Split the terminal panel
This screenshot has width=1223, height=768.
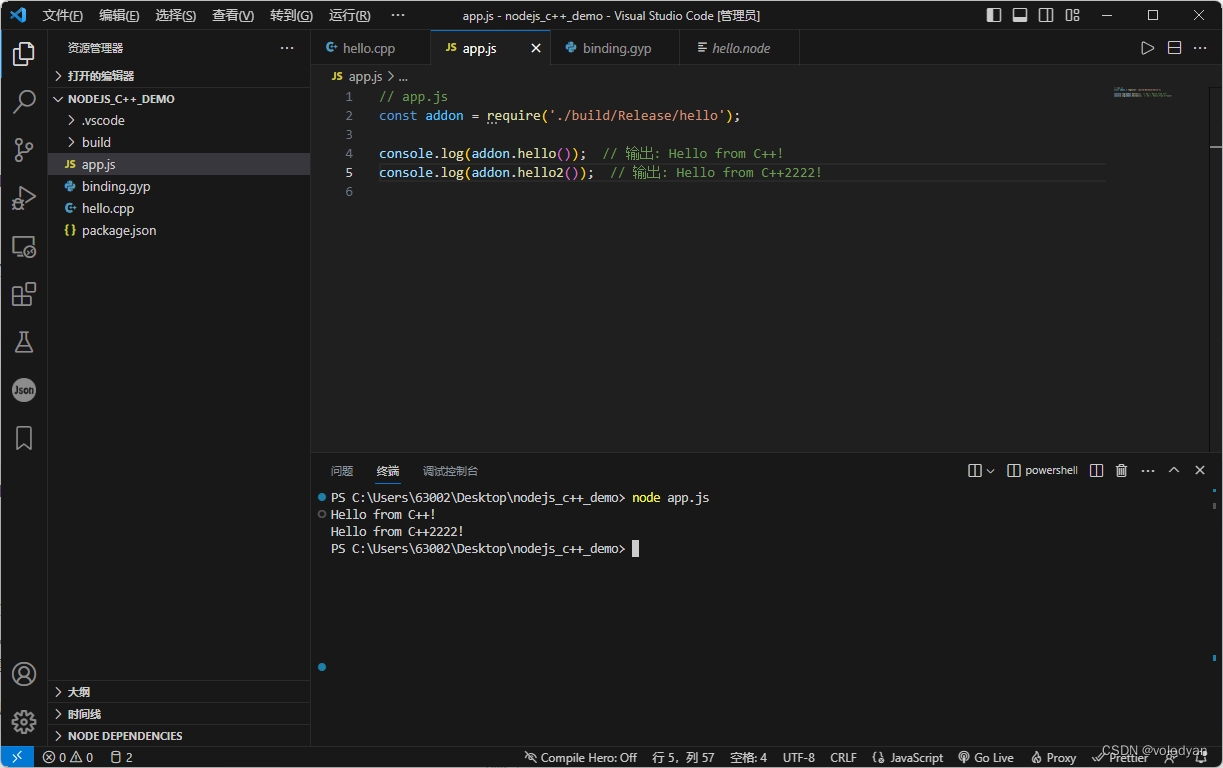tap(1096, 470)
